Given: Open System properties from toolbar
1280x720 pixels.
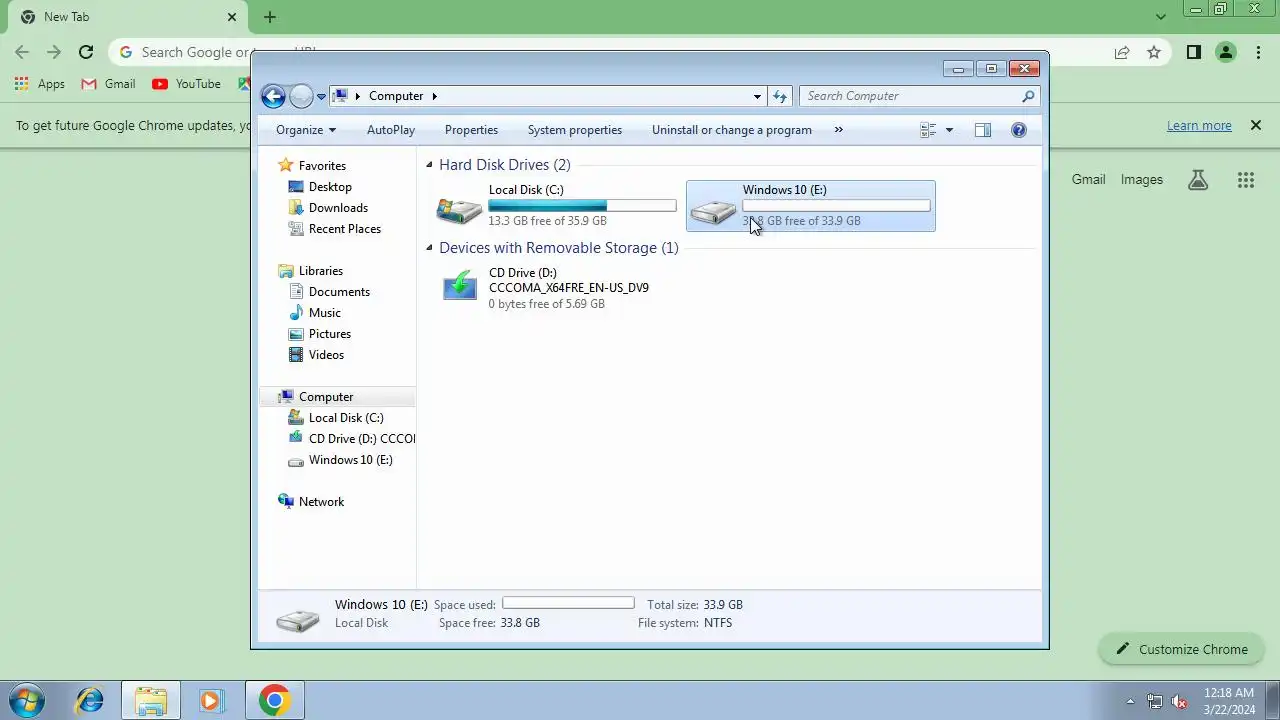Looking at the screenshot, I should coord(575,130).
